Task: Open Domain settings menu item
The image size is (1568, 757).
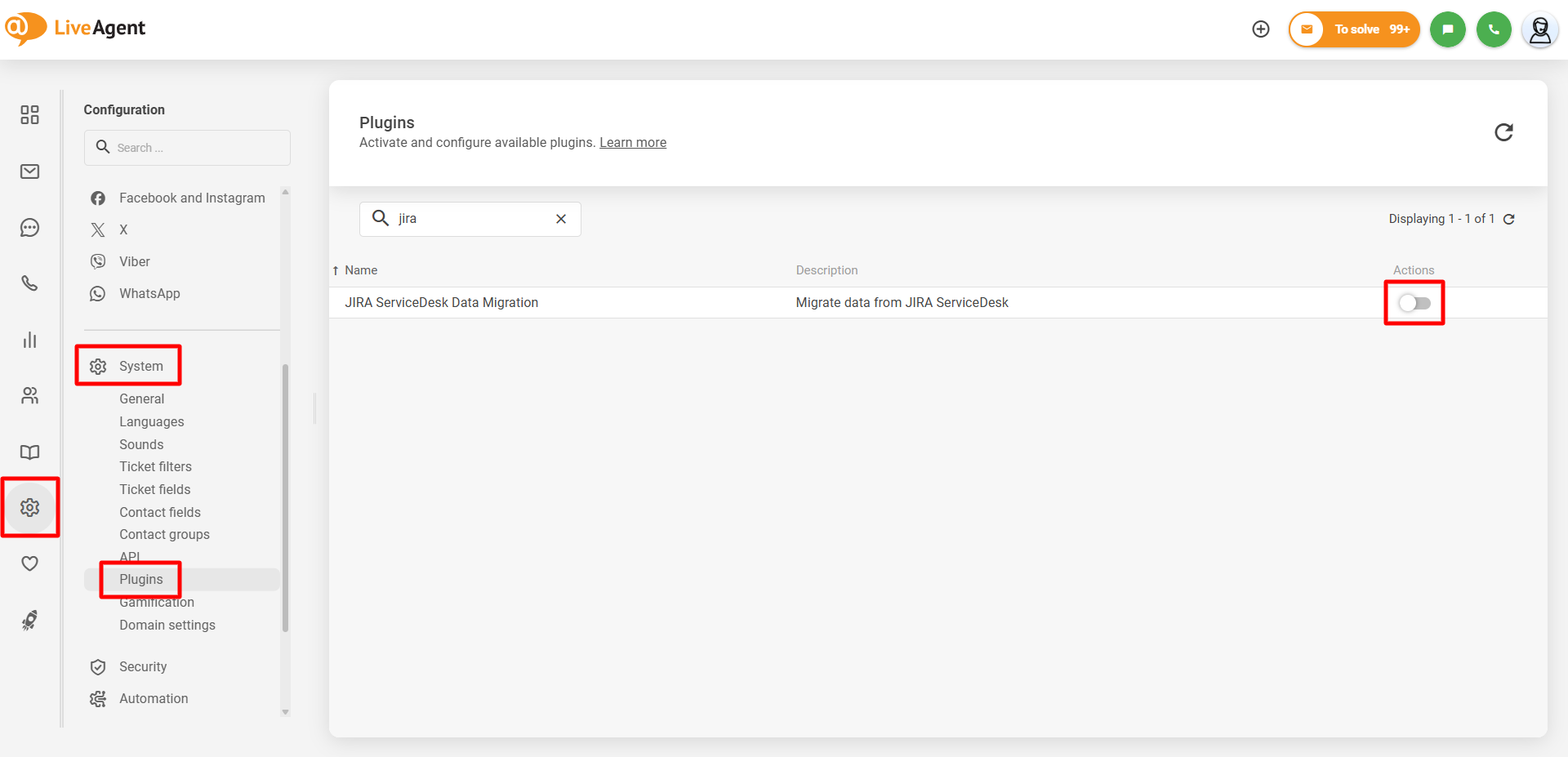Action: (x=167, y=625)
